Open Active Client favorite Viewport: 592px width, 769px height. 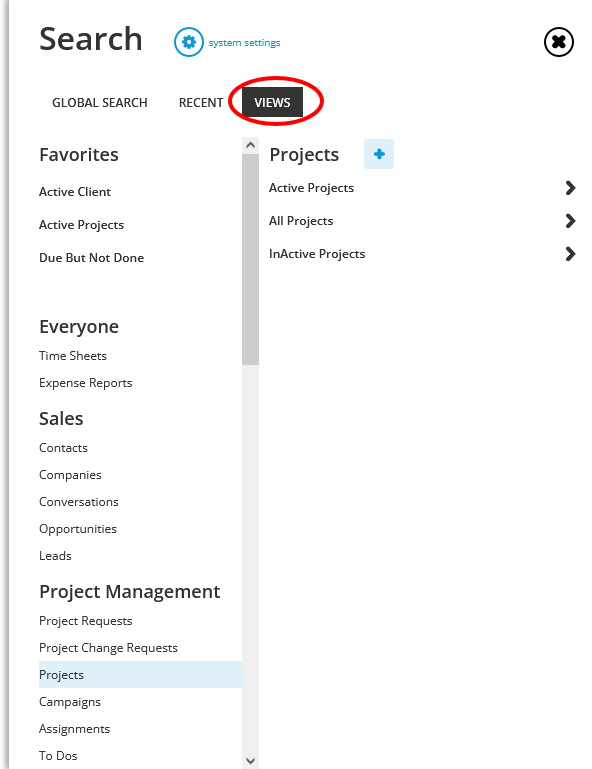pos(75,192)
